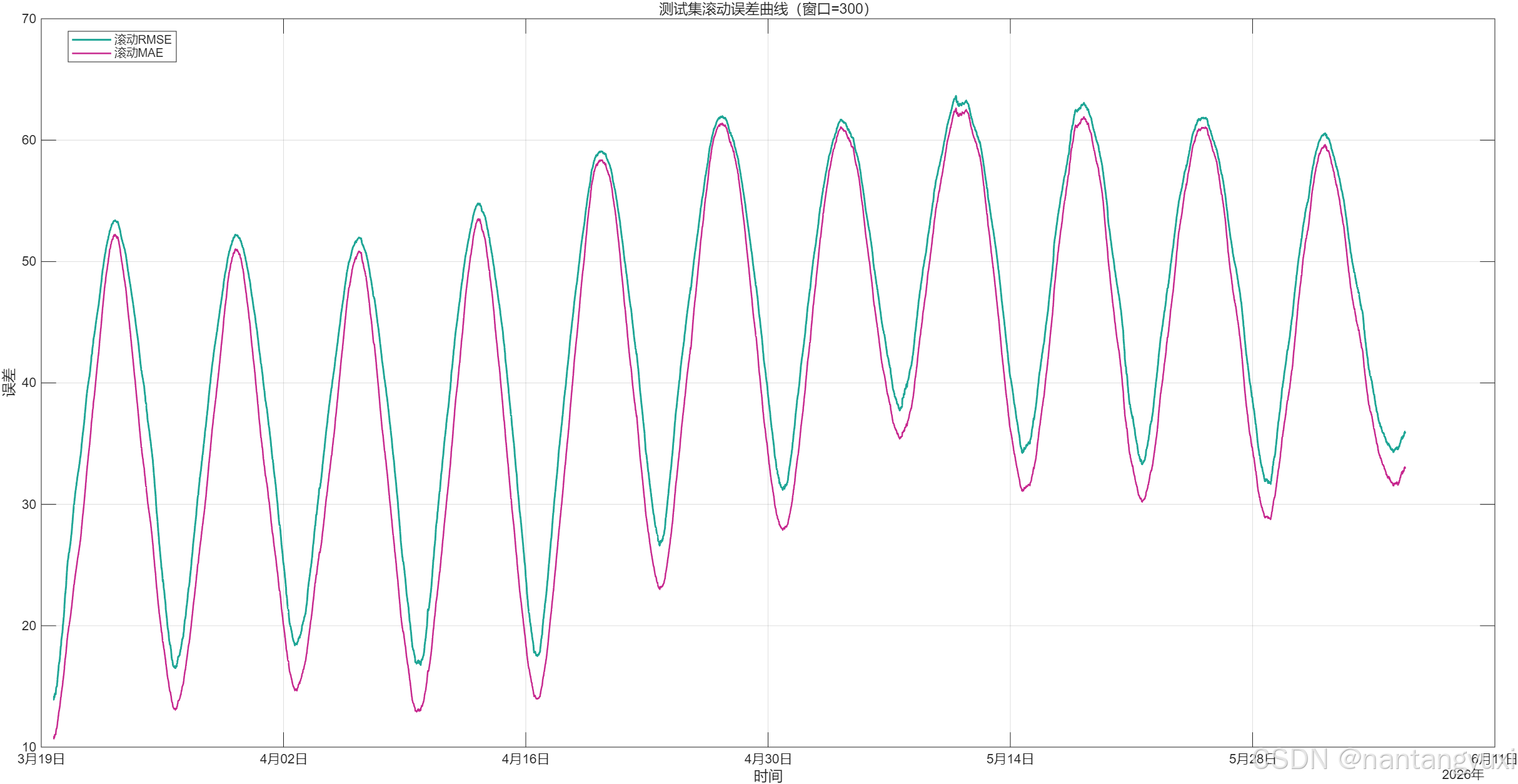1518x784 pixels.
Task: Click the 10 y-axis tick label
Action: (29, 746)
